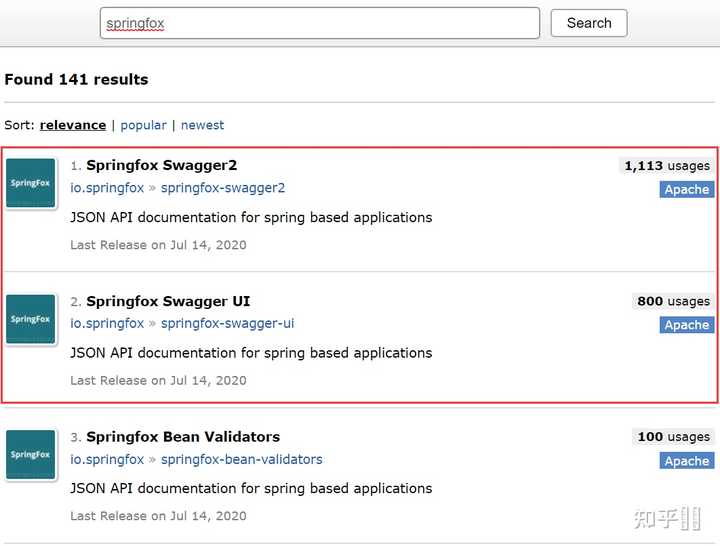Screen dimensions: 720x546
Task: Sort results by popular
Action: pos(143,125)
